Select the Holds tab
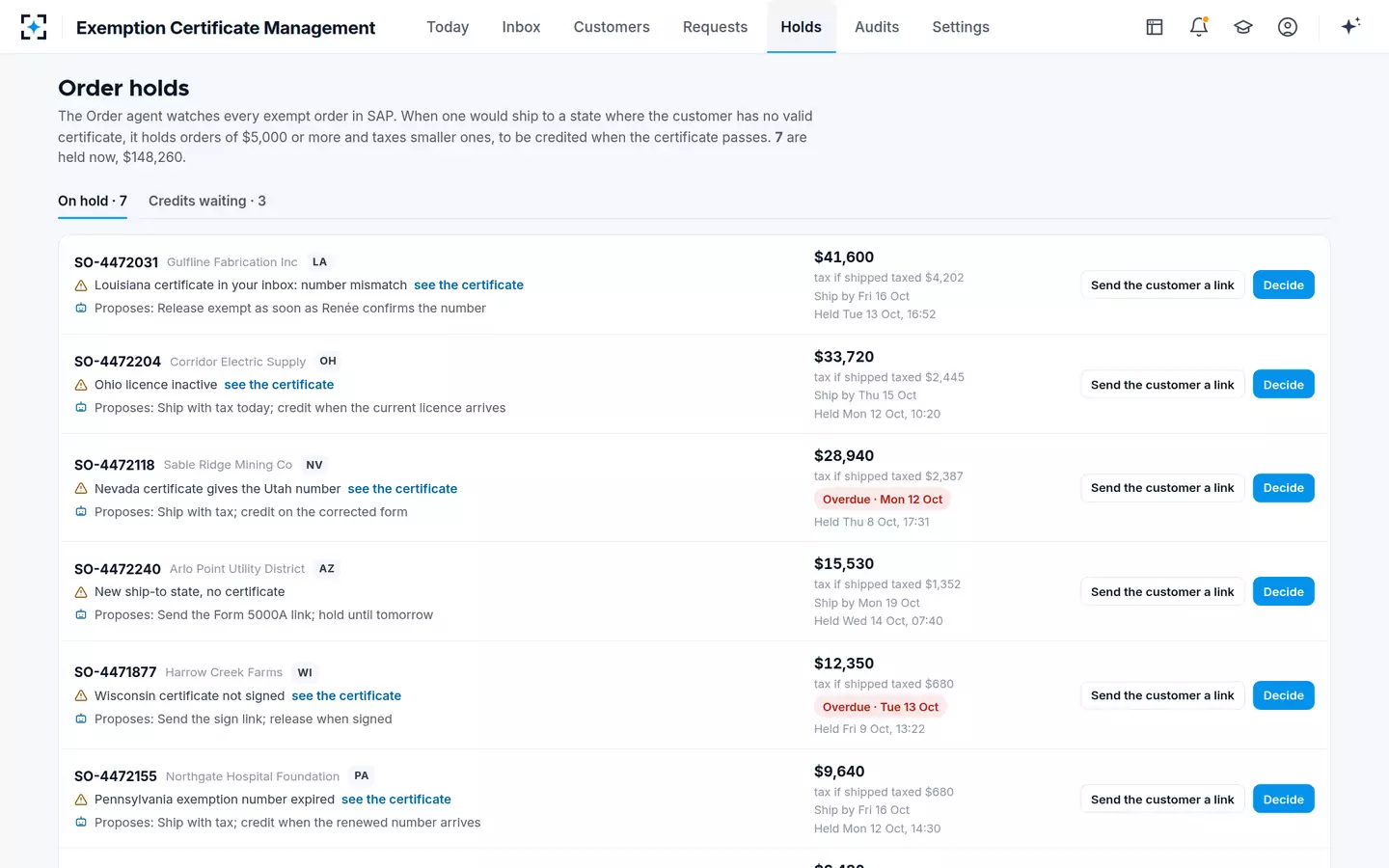Screen dimensions: 1389x868 802,27
